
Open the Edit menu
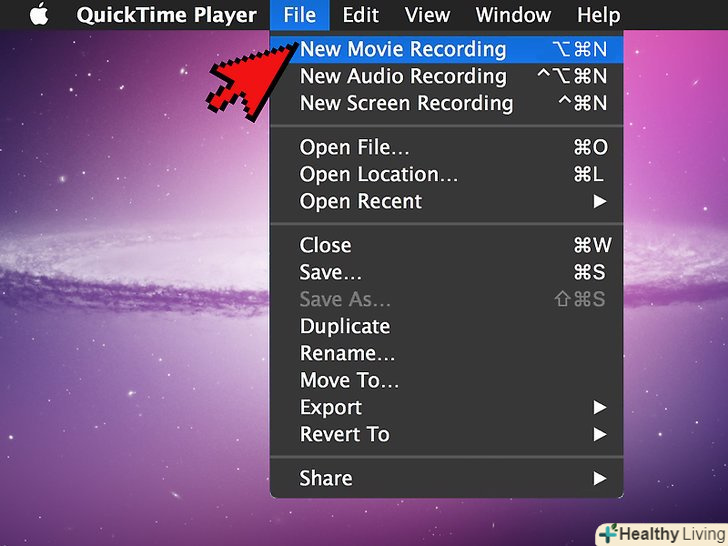pos(361,15)
